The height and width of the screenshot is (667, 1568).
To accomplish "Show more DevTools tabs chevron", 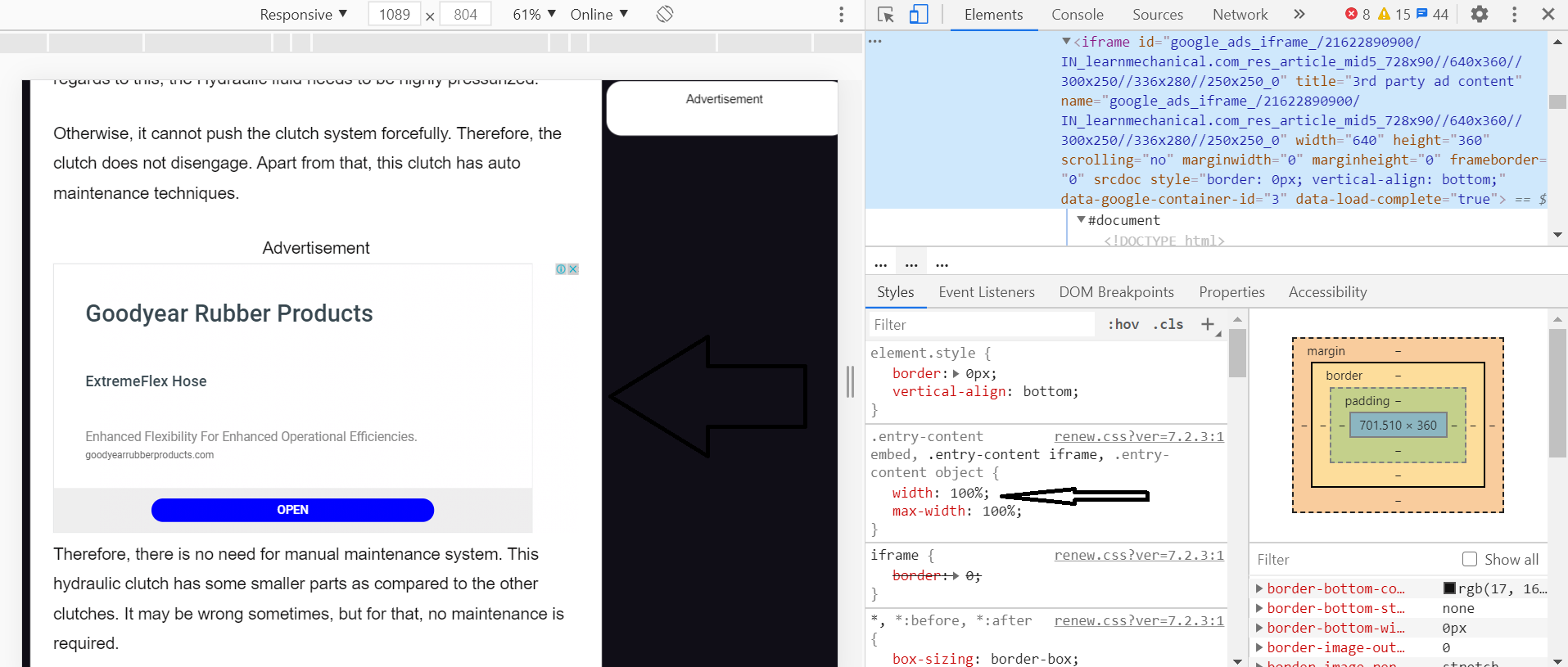I will point(1299,14).
